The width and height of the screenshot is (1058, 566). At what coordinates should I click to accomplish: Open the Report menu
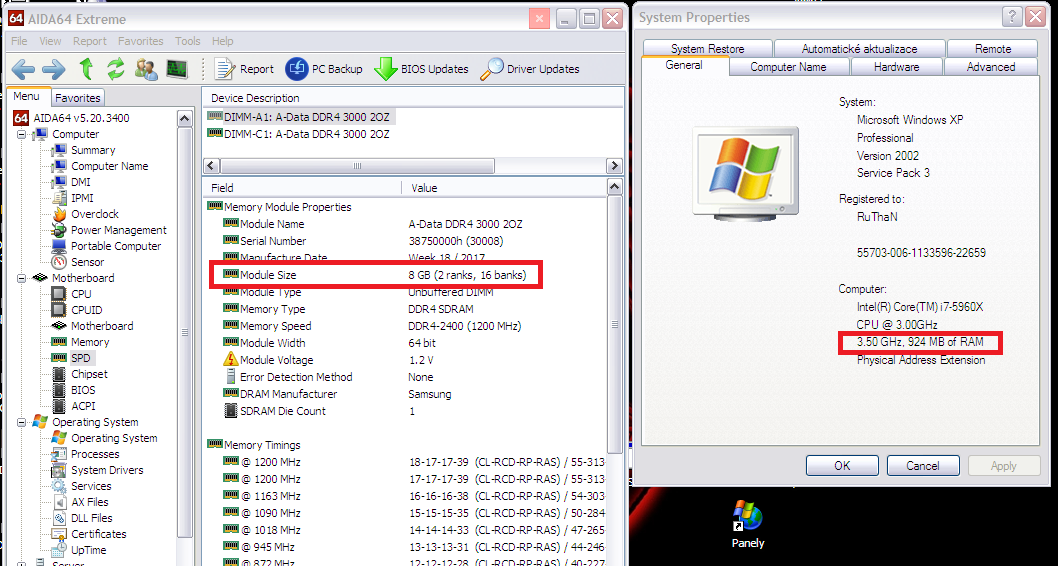90,41
